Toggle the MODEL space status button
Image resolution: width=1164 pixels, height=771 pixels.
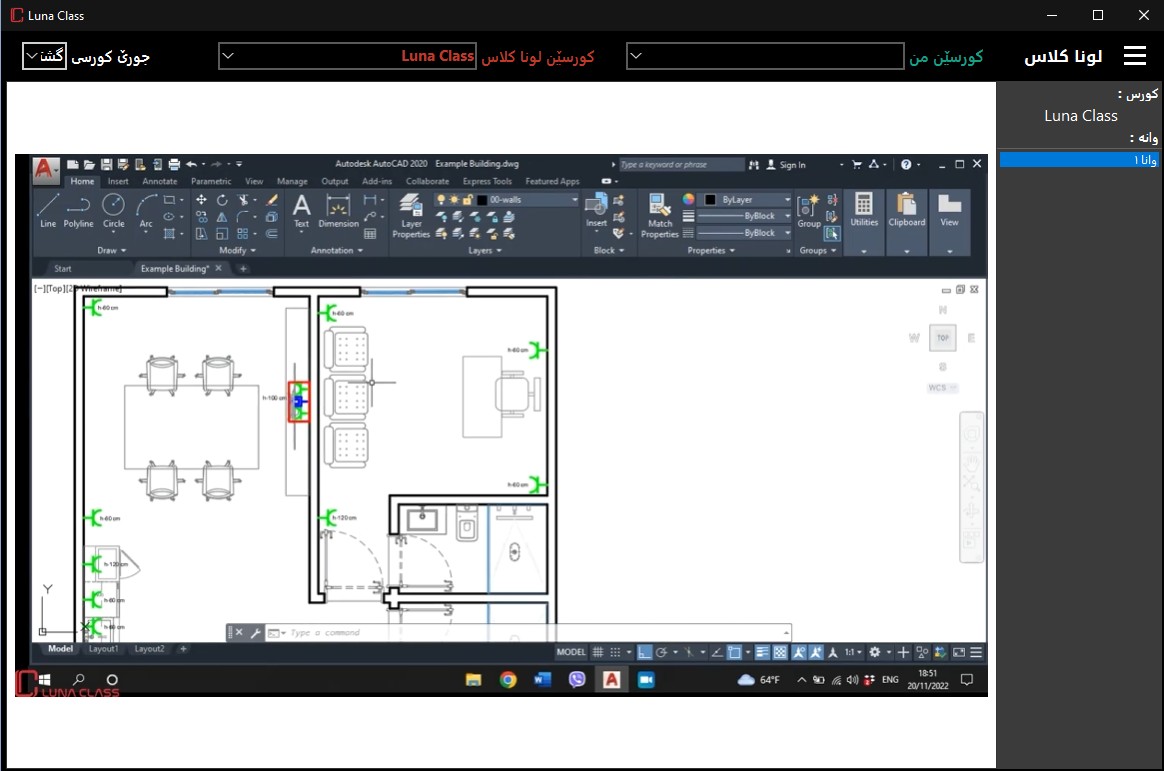pyautogui.click(x=571, y=652)
